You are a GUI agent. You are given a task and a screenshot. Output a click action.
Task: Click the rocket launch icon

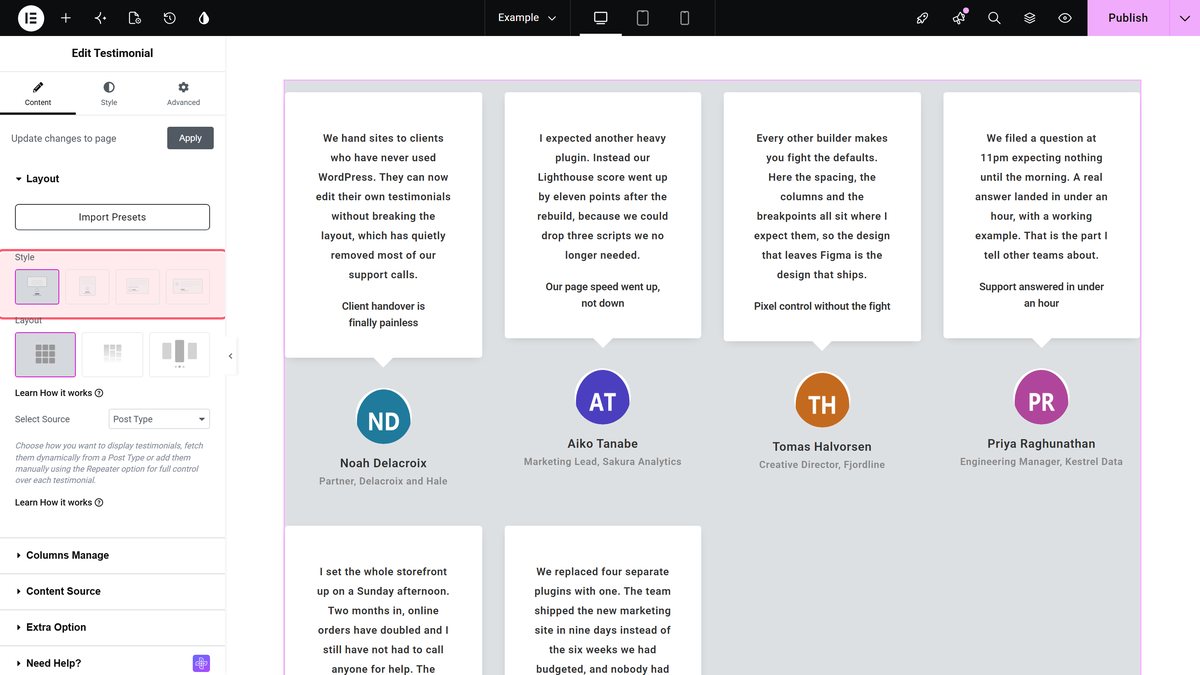pyautogui.click(x=923, y=18)
